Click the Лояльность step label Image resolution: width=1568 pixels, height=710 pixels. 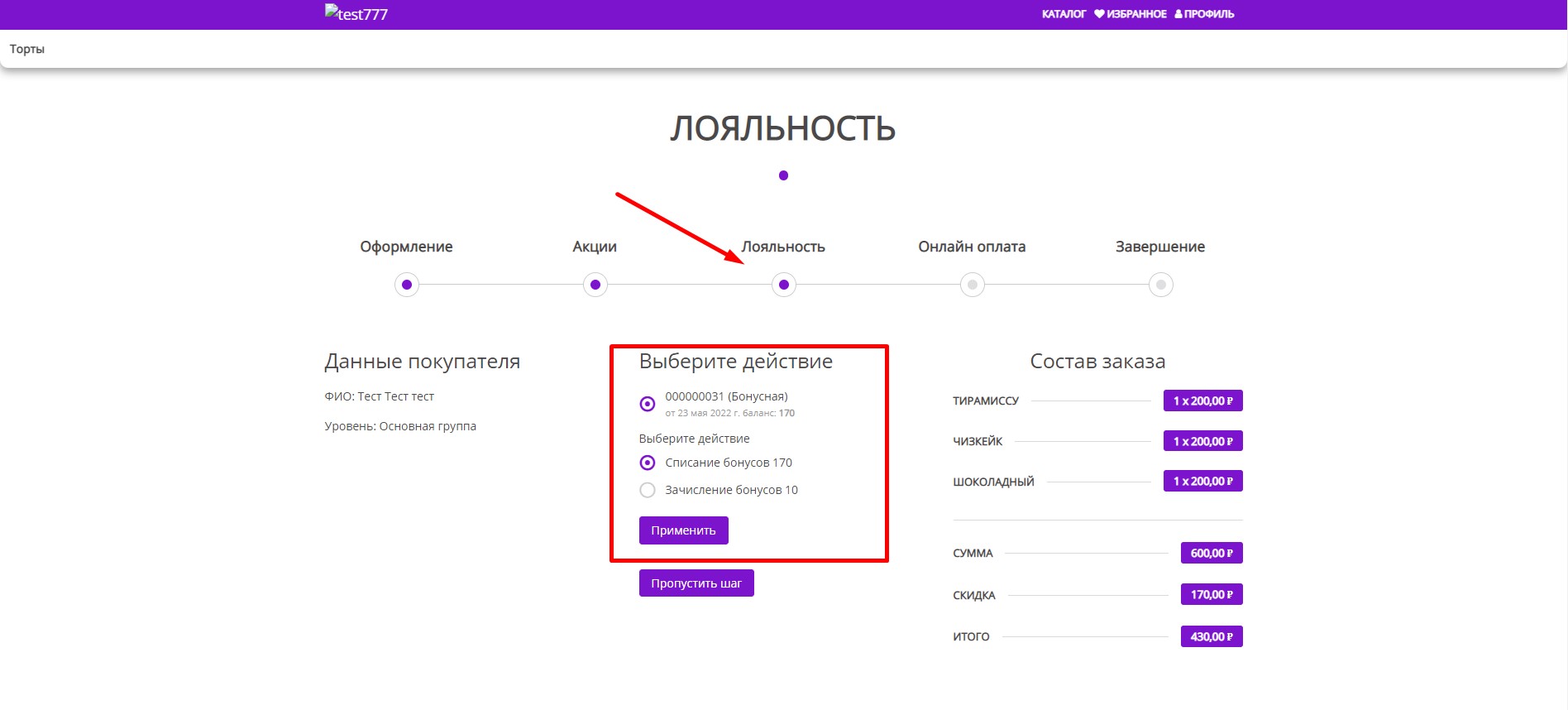783,247
